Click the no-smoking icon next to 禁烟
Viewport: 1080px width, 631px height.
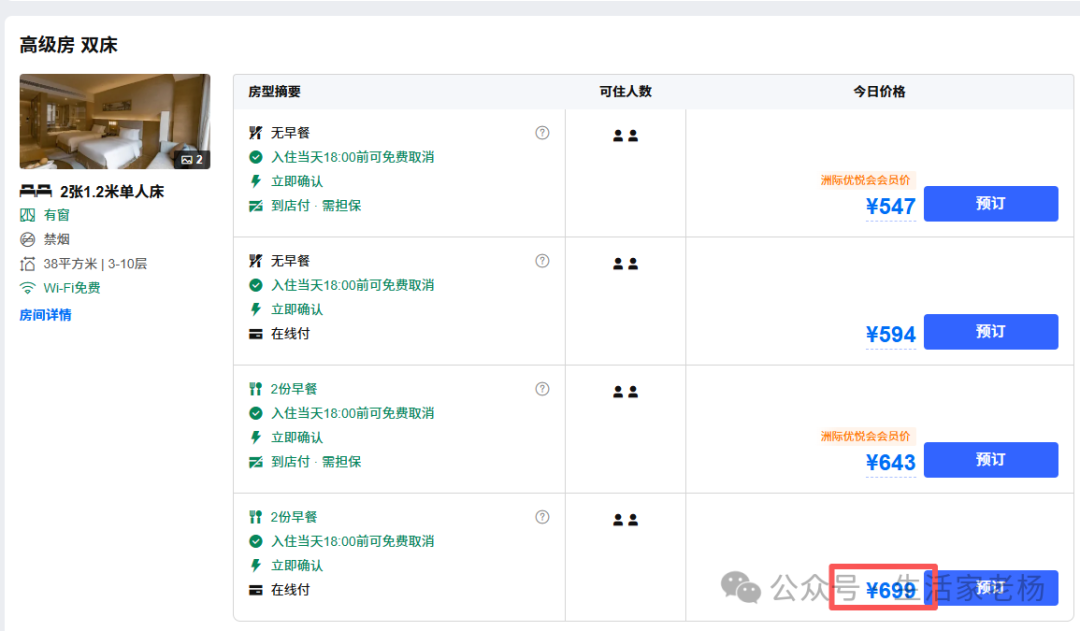pos(28,239)
